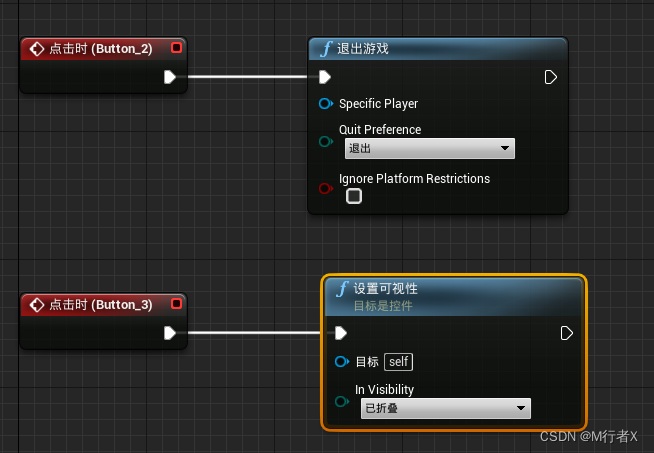Click the Button_3 event diamond icon
The height and width of the screenshot is (453, 654).
(x=37, y=305)
